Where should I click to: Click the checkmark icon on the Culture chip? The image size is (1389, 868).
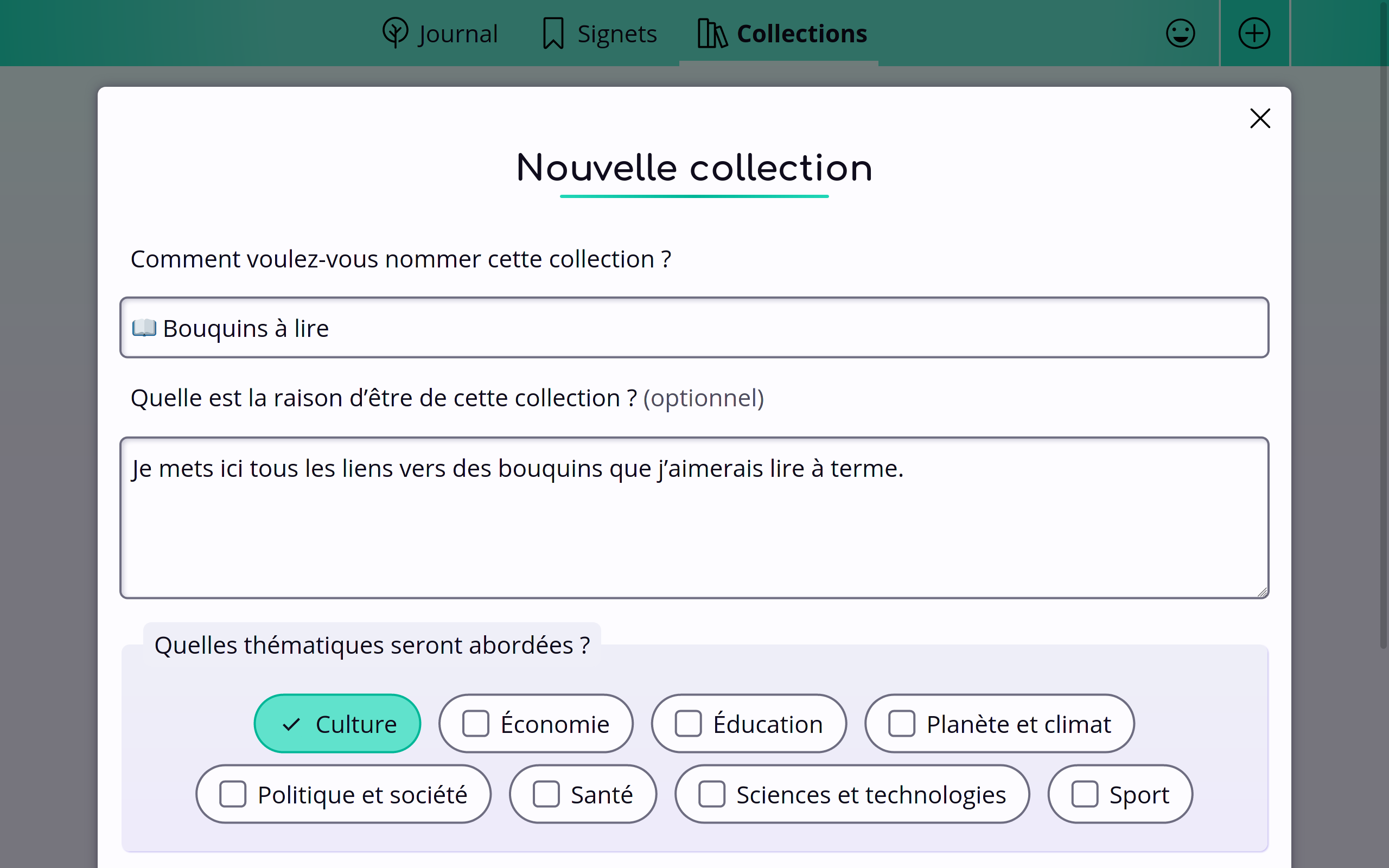coord(291,724)
